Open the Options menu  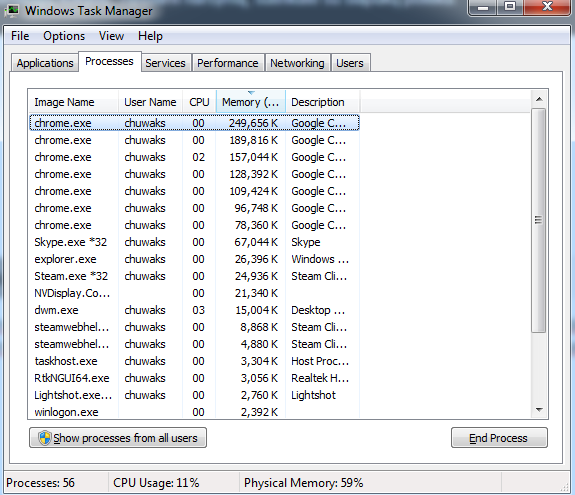point(64,36)
